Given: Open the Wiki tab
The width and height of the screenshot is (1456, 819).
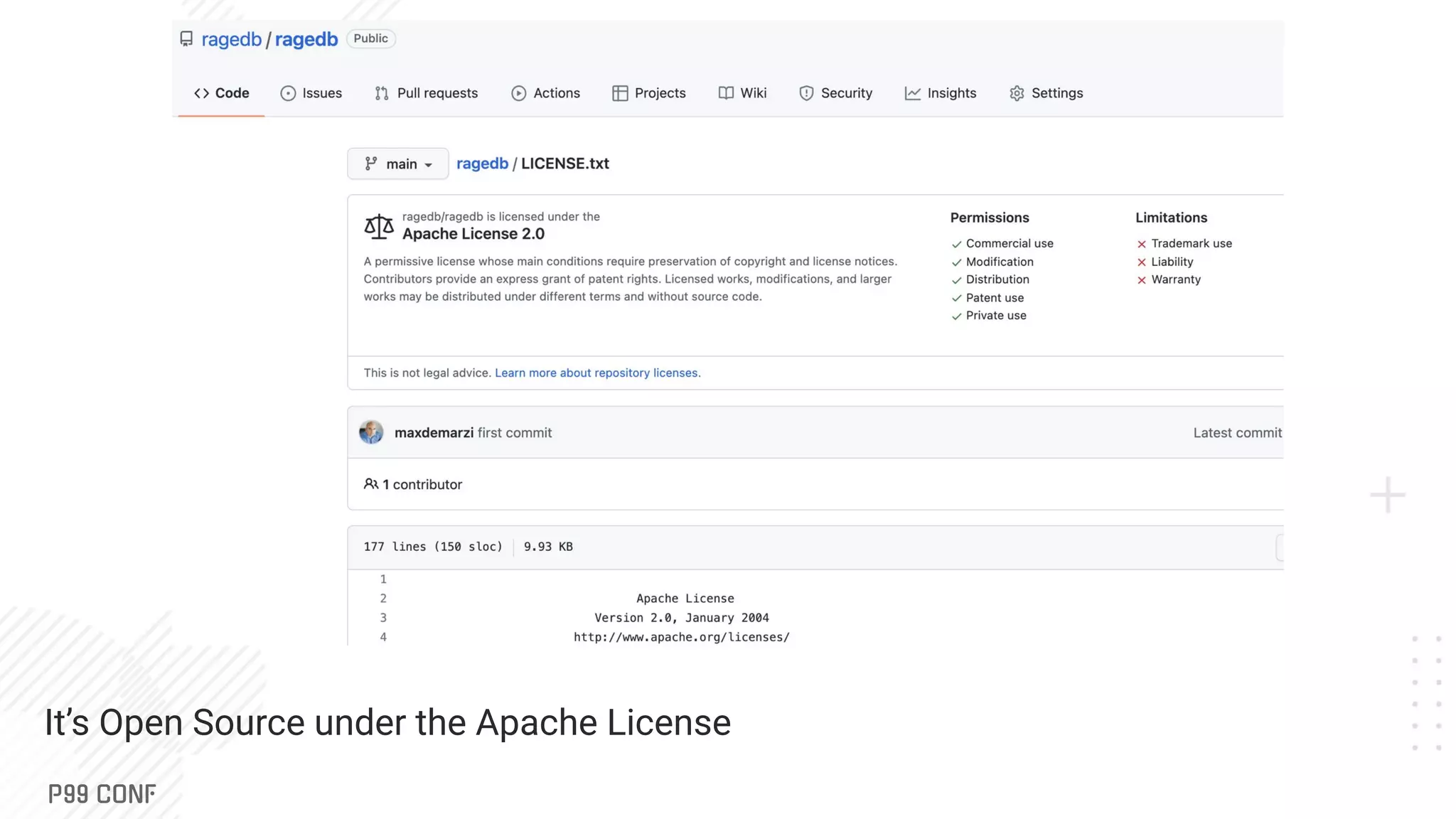Looking at the screenshot, I should tap(742, 93).
